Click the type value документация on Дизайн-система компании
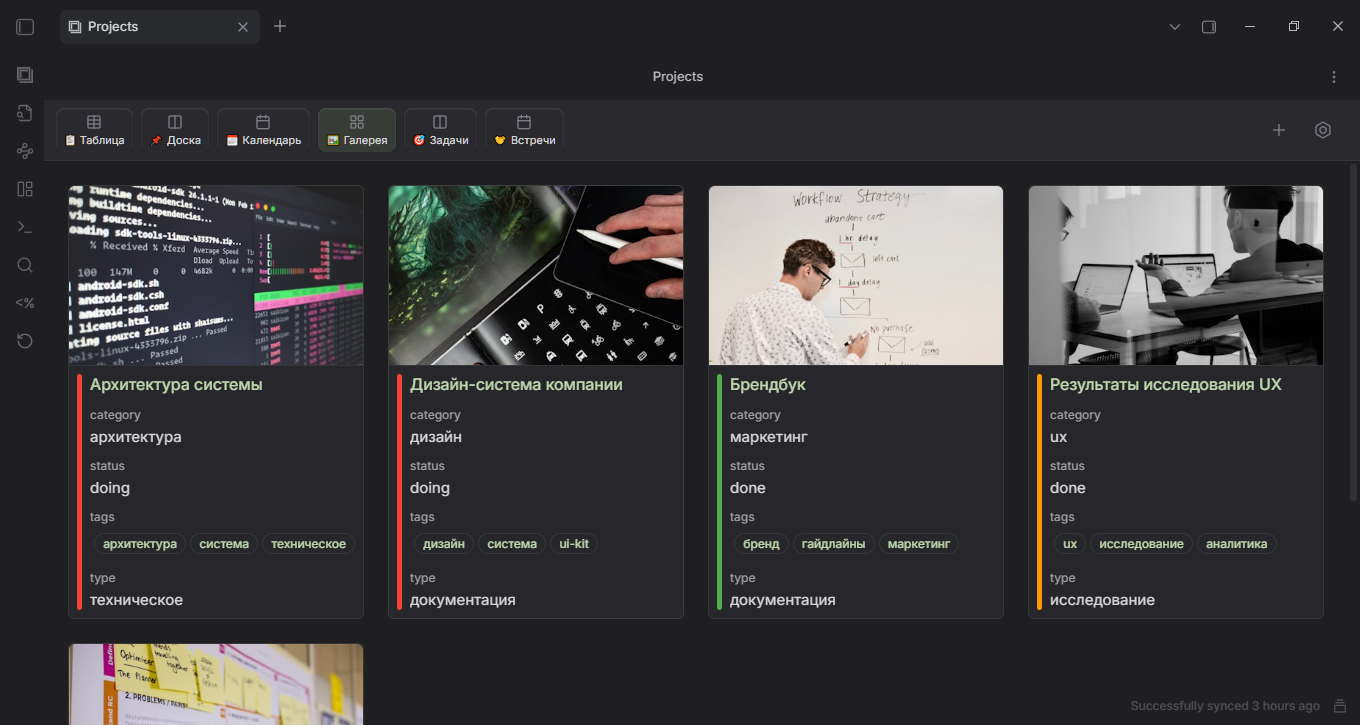 463,600
